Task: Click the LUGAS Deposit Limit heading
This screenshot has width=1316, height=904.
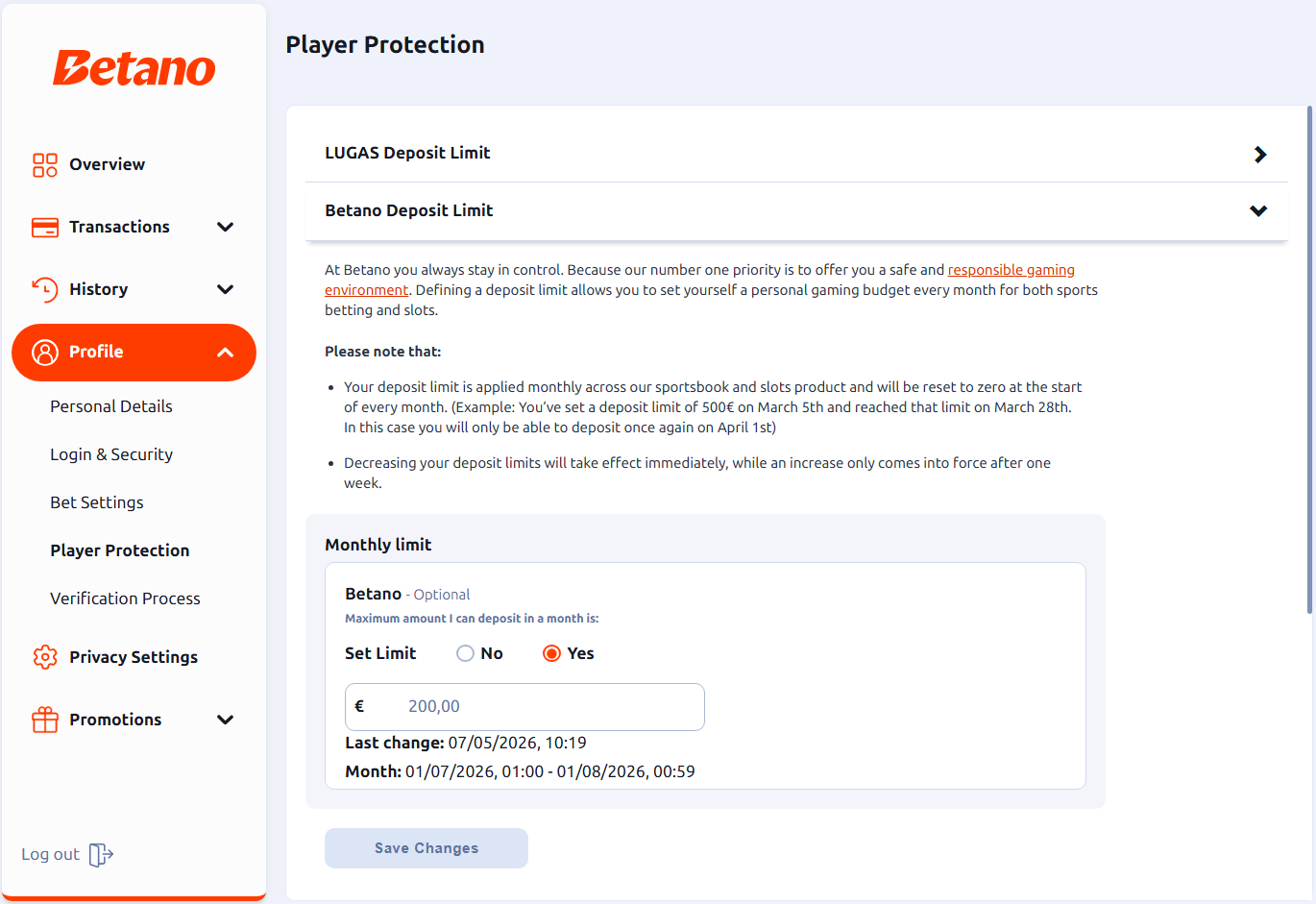Action: point(407,153)
